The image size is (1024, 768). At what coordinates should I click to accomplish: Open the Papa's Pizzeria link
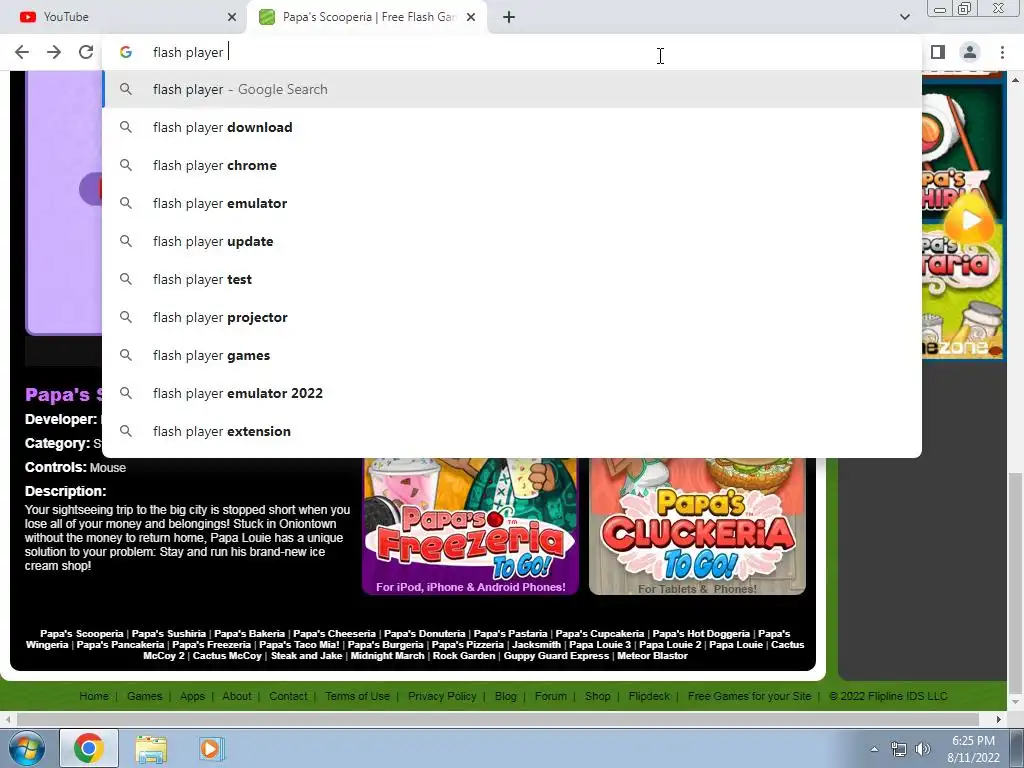(468, 645)
